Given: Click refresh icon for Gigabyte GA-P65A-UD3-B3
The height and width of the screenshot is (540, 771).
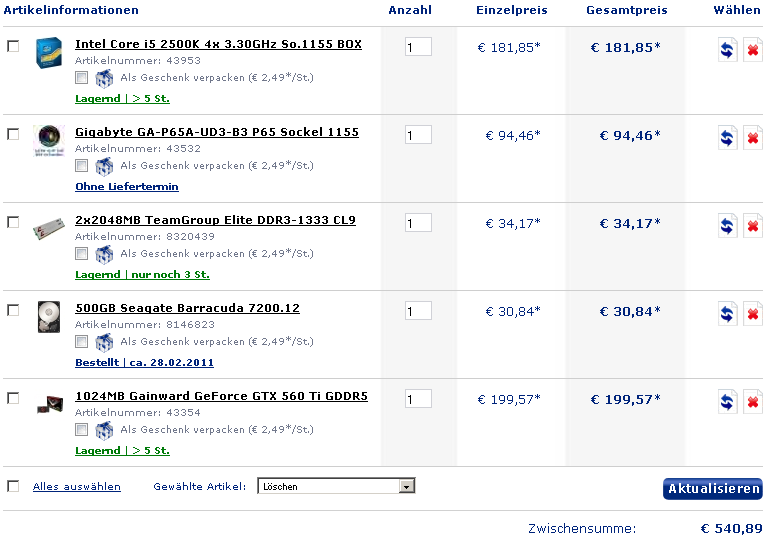Looking at the screenshot, I should tap(727, 138).
